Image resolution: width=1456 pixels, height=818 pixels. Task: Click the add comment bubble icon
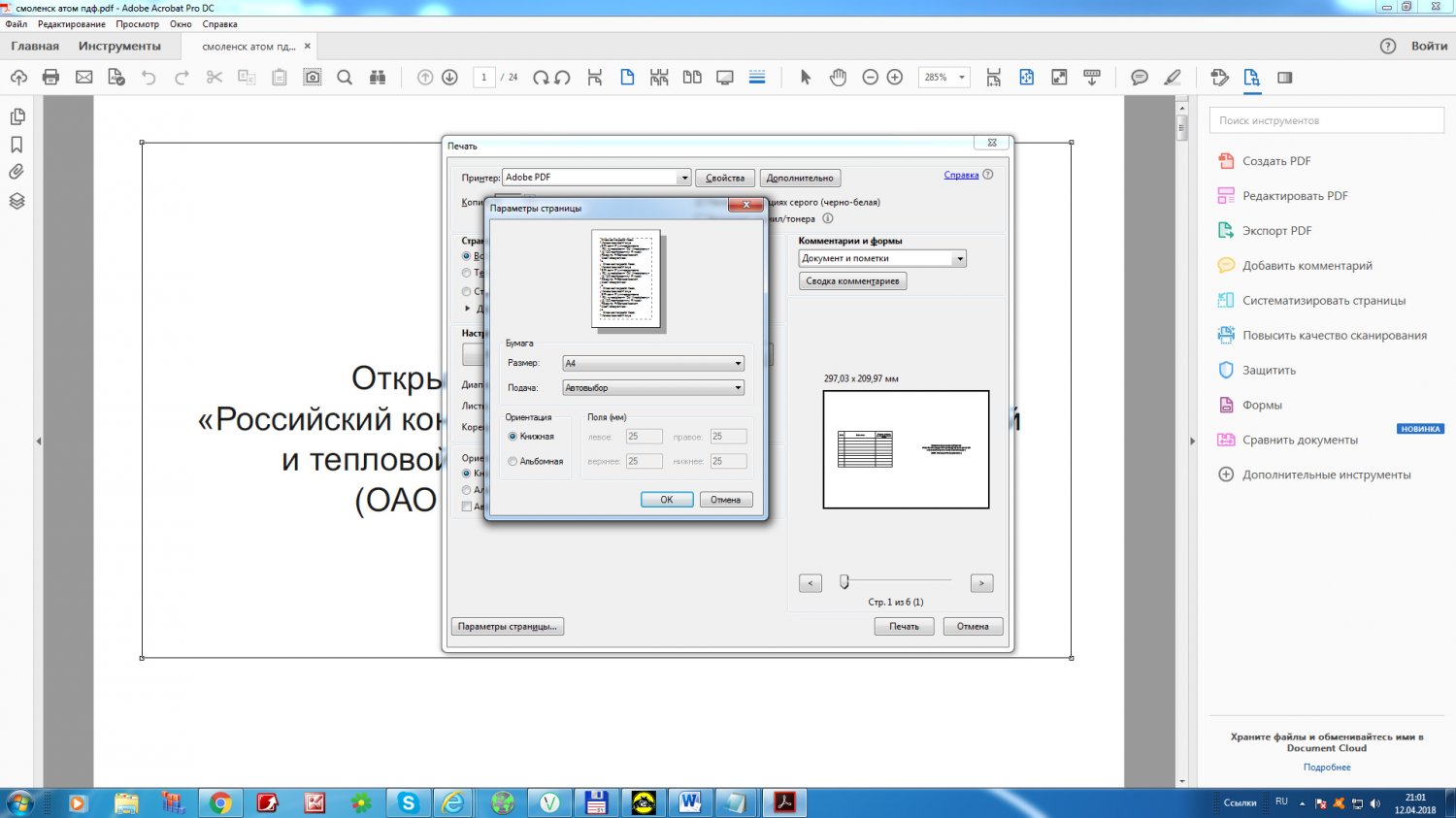(x=1140, y=78)
